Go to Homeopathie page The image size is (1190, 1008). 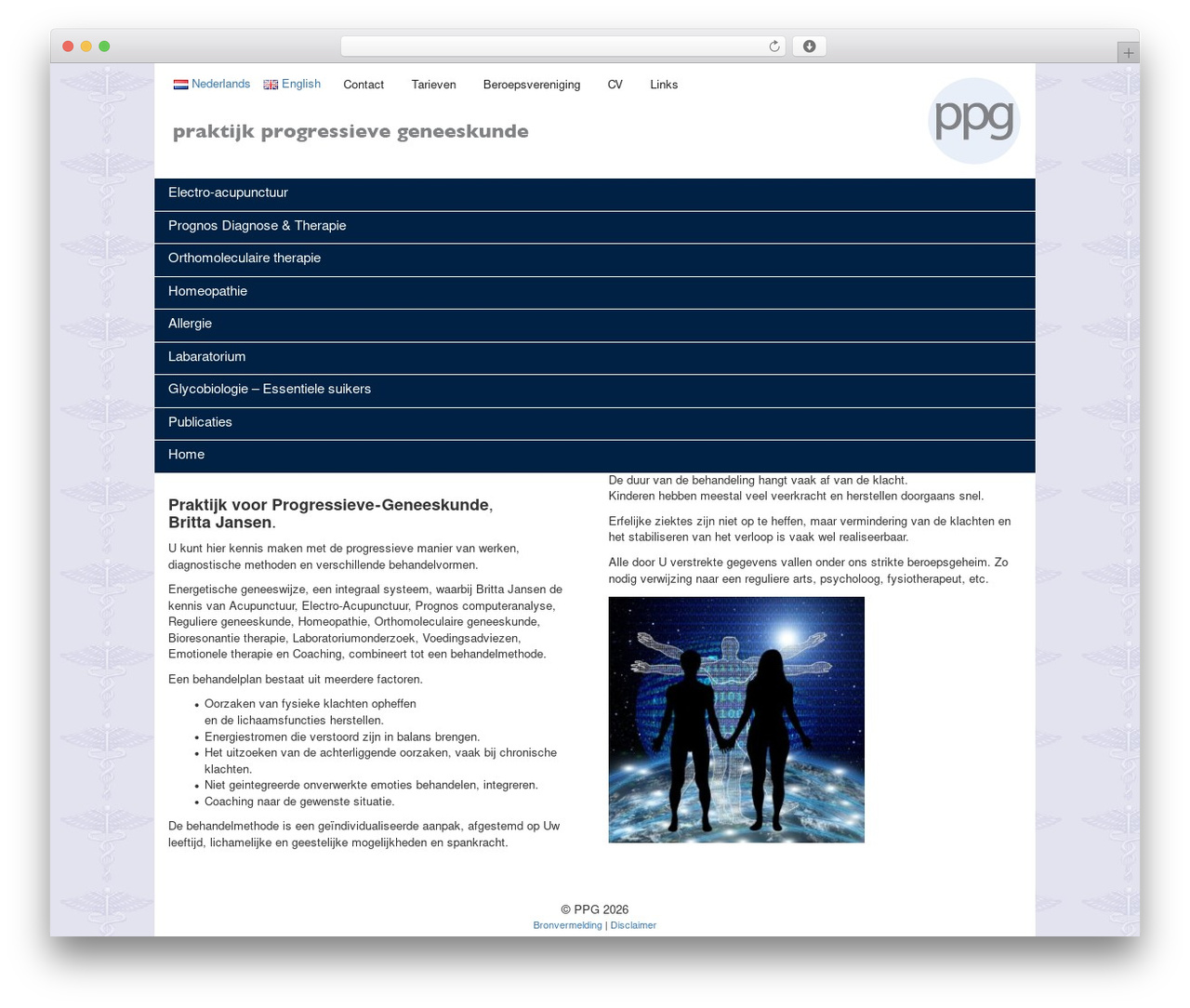595,292
